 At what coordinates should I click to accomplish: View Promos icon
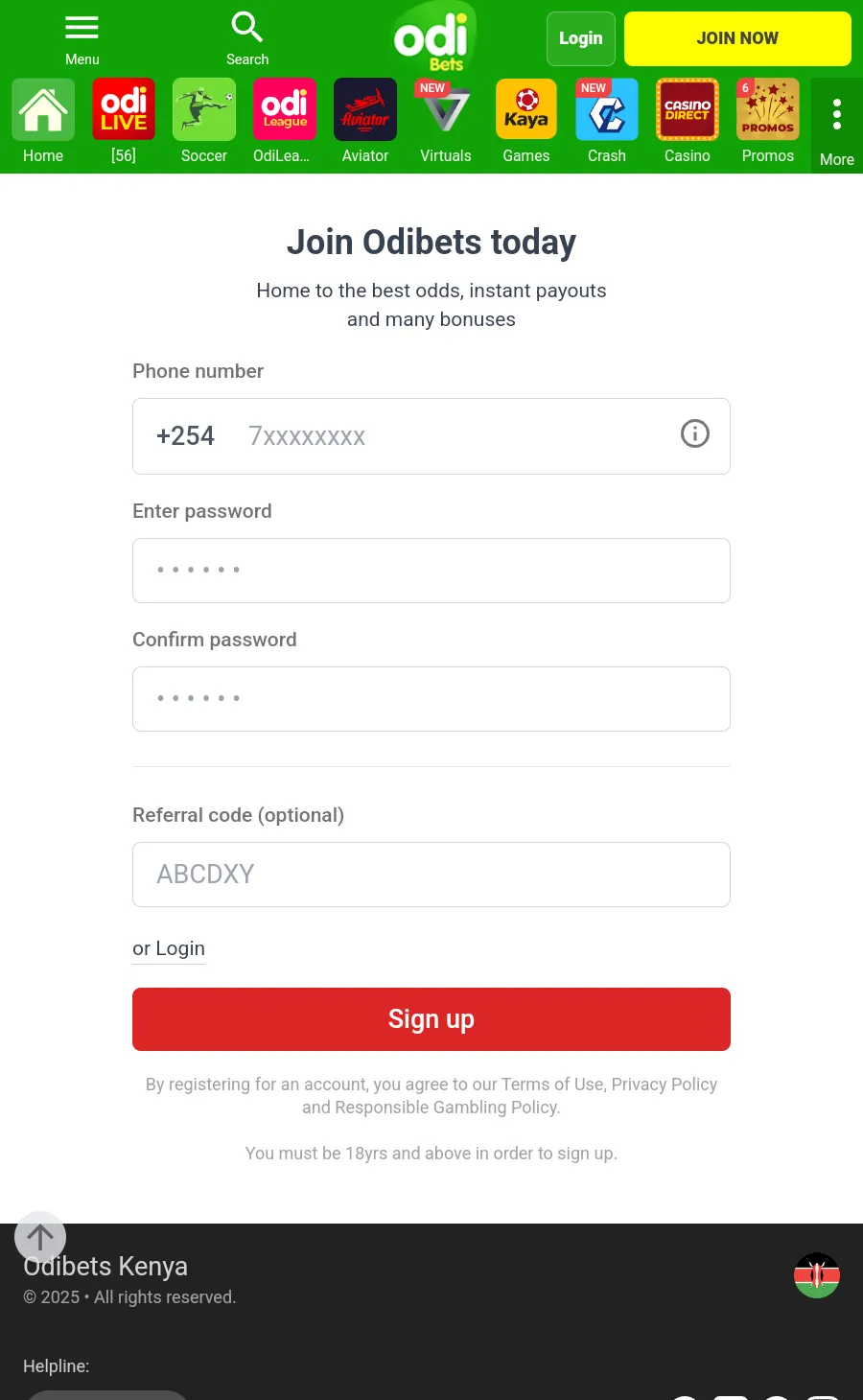768,109
